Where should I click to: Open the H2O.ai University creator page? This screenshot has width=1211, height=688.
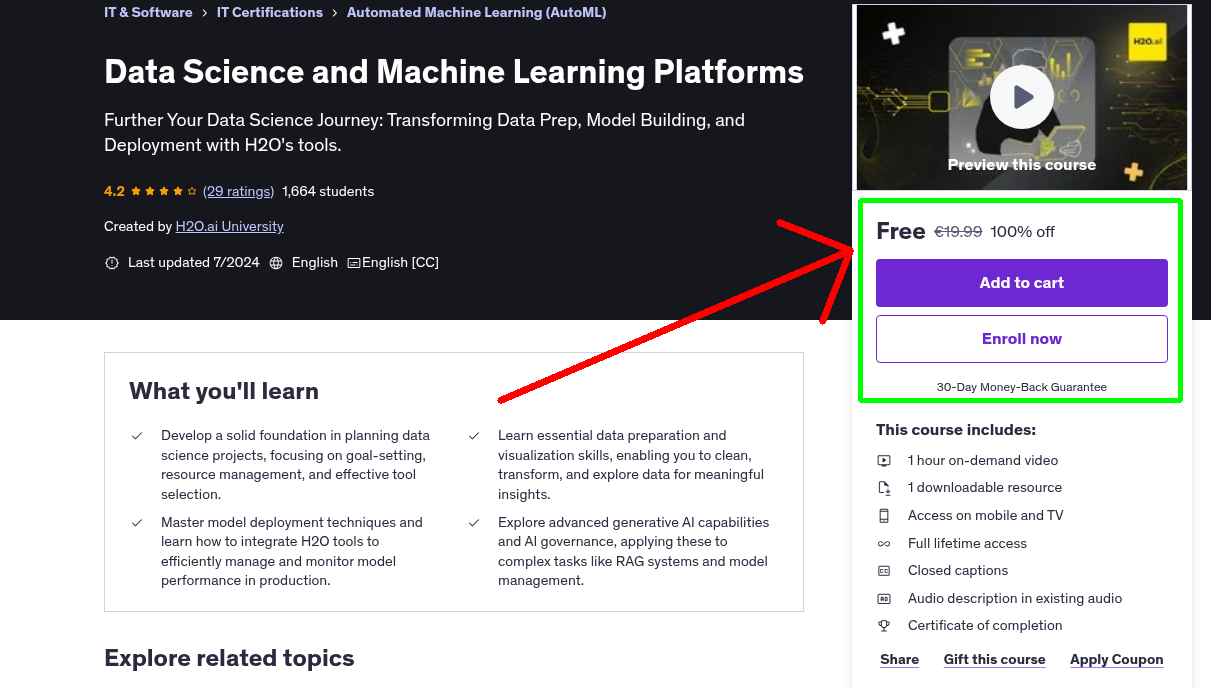[x=229, y=226]
